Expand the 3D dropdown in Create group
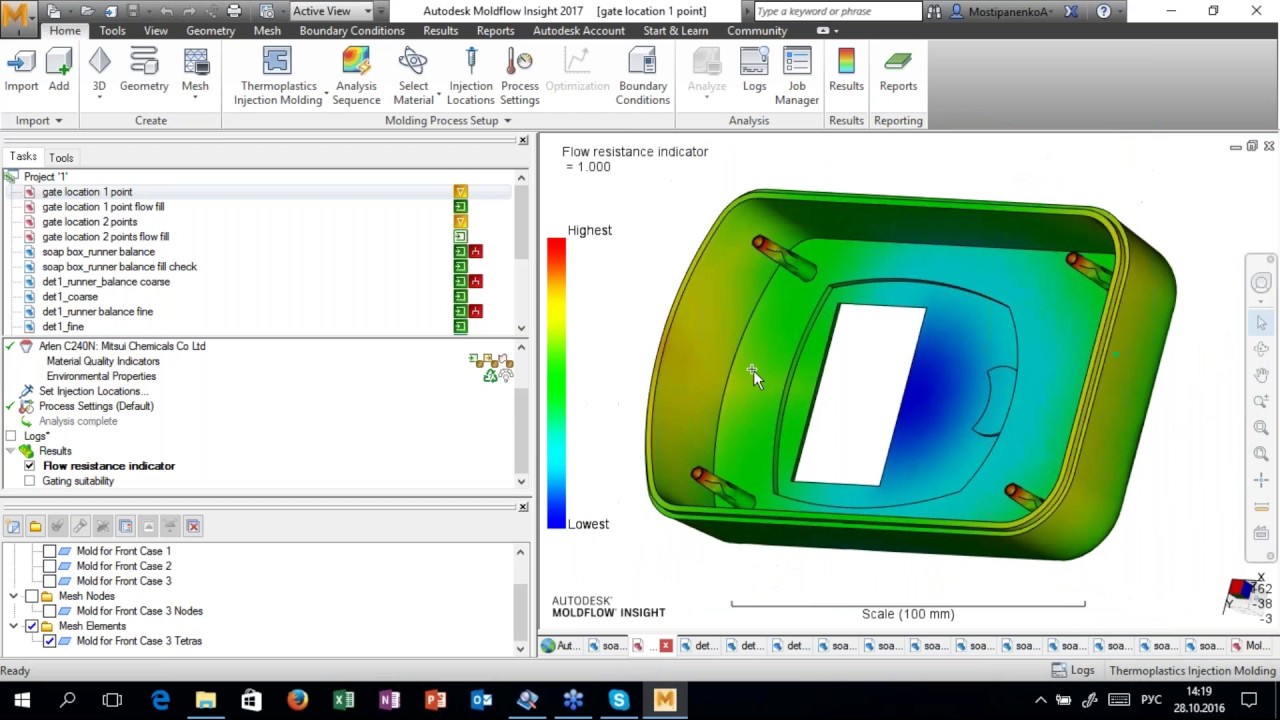Image resolution: width=1280 pixels, height=720 pixels. [x=99, y=98]
